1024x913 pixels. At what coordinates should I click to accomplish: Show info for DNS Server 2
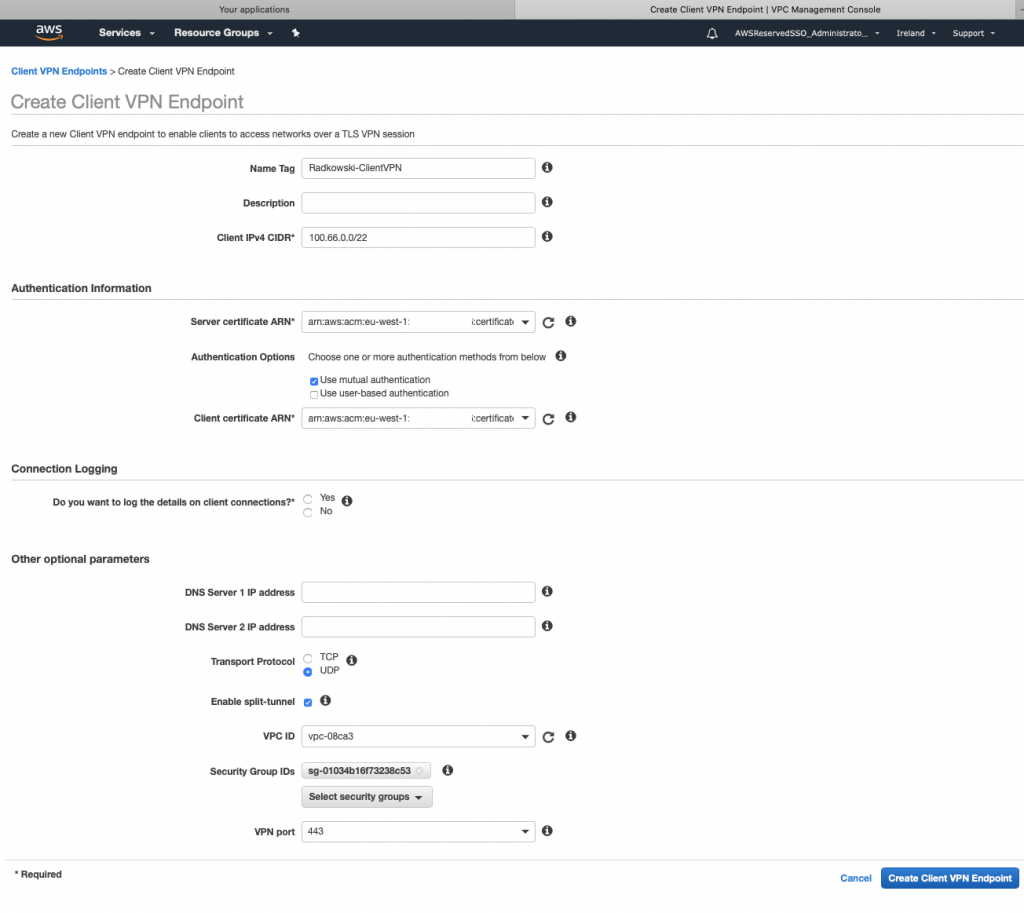[x=547, y=626]
